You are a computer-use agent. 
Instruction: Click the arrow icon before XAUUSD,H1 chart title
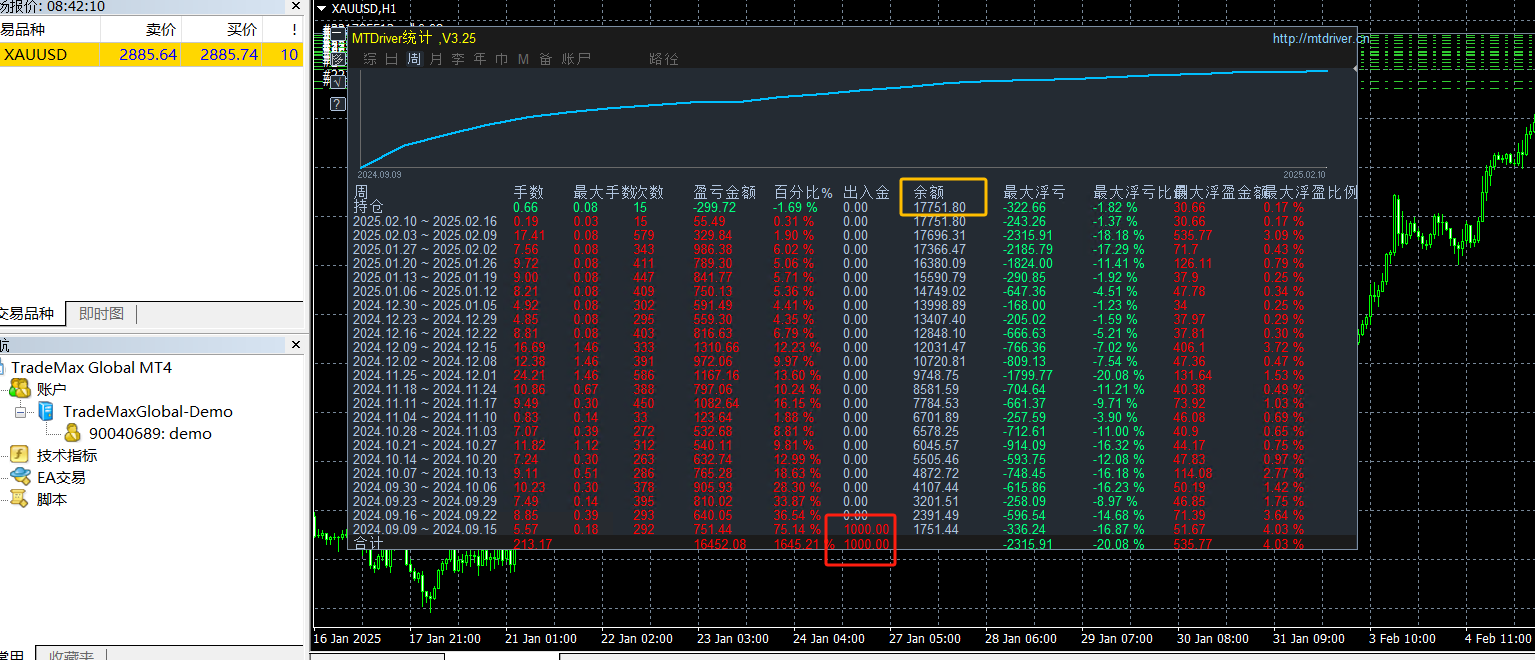(321, 8)
